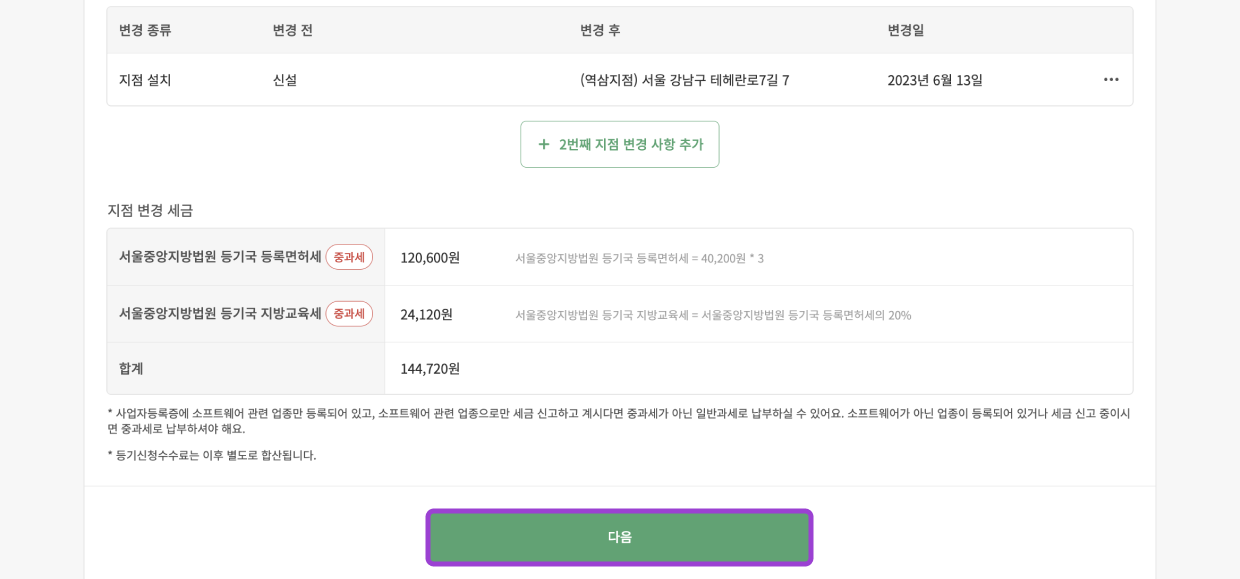Click the 중과세 badge beside 지방교육세
This screenshot has width=1240, height=579.
[x=349, y=314]
